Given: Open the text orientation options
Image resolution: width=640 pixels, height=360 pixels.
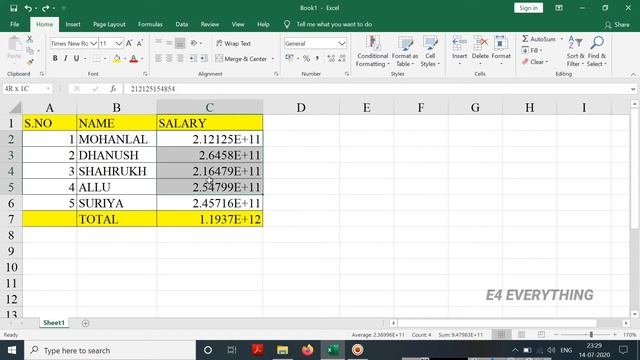Looking at the screenshot, I should click(x=195, y=43).
